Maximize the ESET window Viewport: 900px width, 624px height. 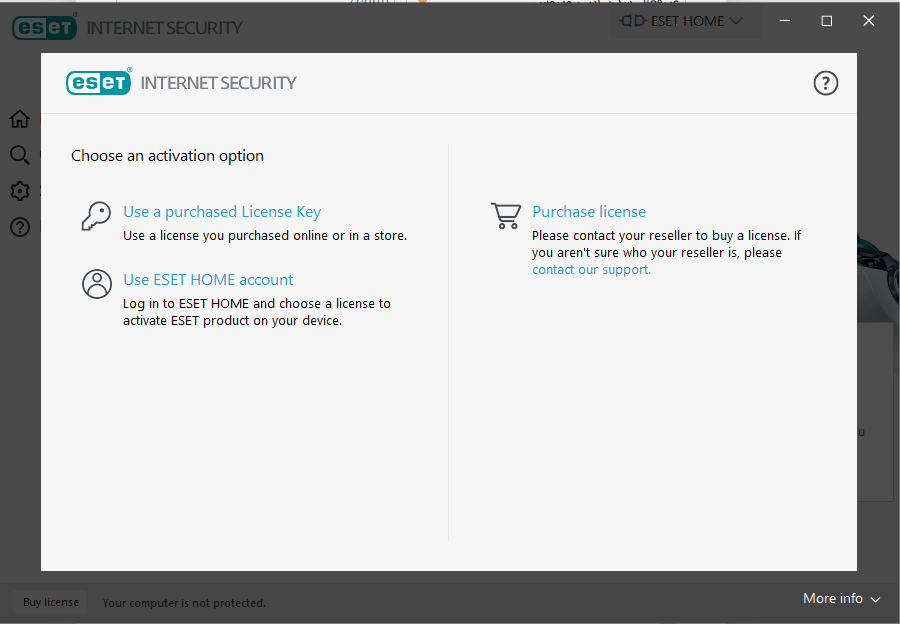827,21
